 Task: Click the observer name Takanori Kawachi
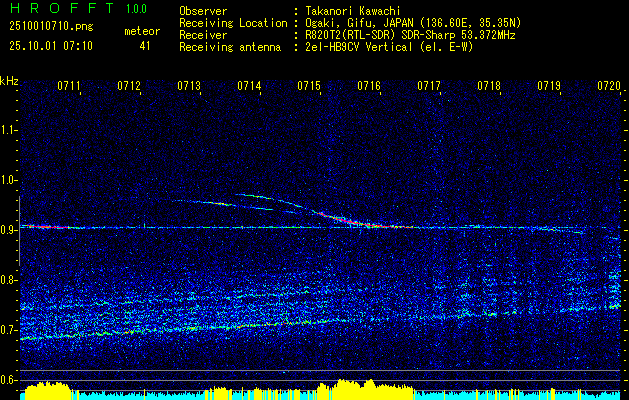pos(353,11)
